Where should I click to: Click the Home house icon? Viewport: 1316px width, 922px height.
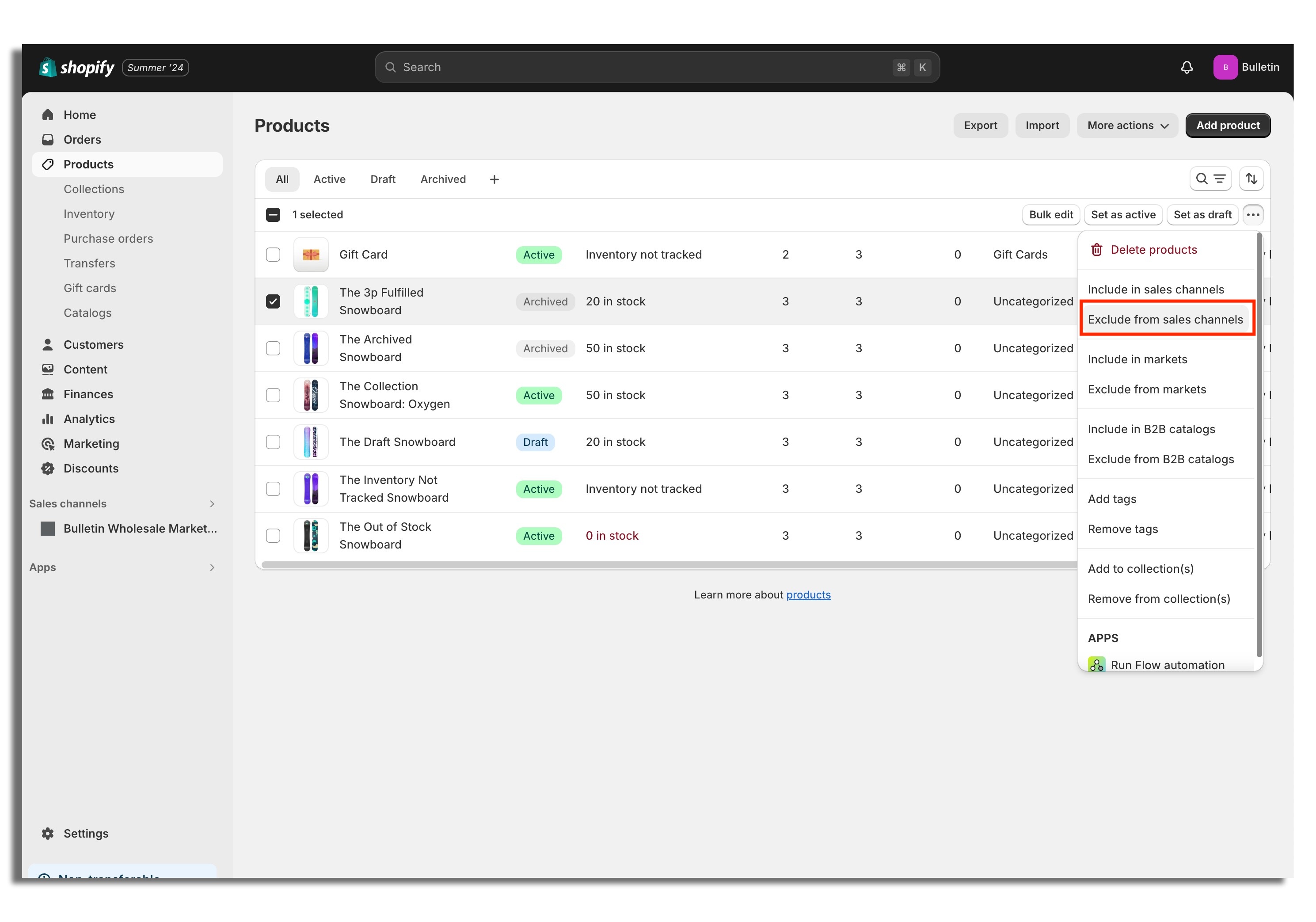pos(48,114)
